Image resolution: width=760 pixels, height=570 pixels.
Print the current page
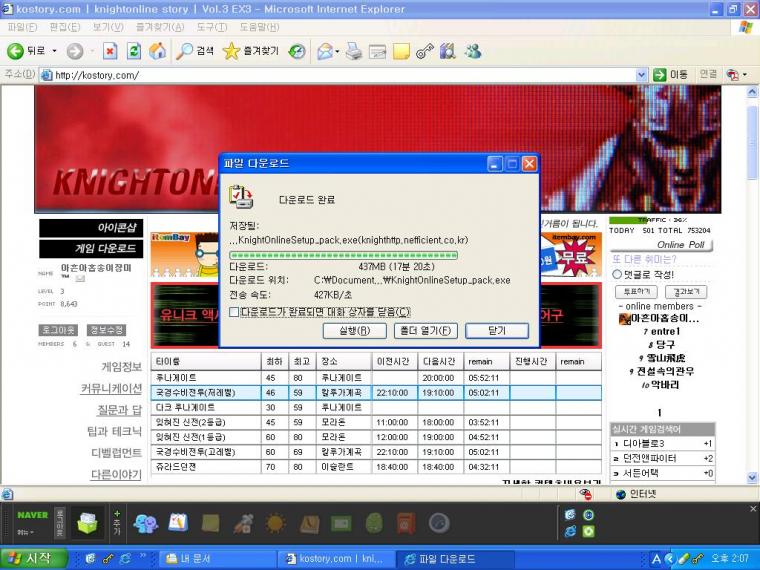pos(354,51)
